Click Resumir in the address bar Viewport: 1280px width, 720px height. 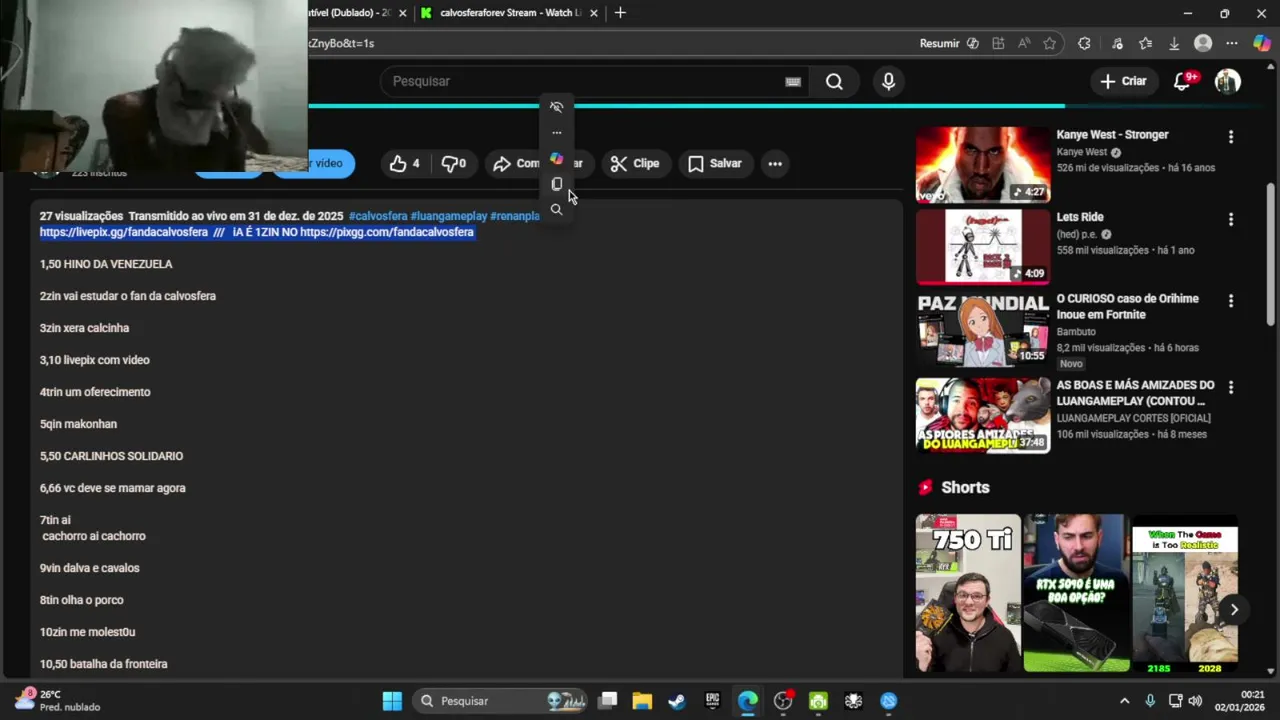pos(939,43)
